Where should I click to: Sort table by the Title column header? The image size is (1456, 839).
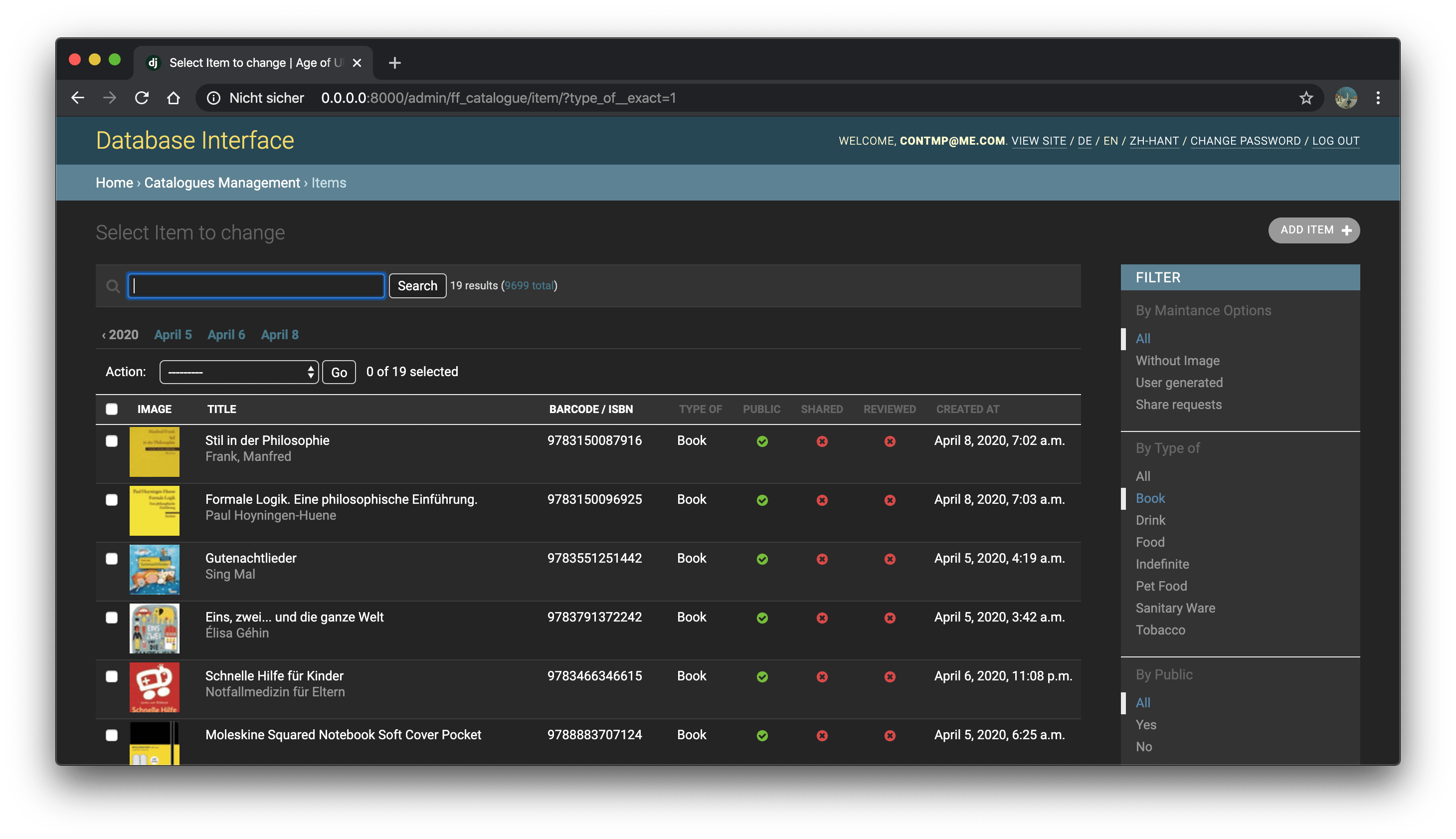[222, 409]
